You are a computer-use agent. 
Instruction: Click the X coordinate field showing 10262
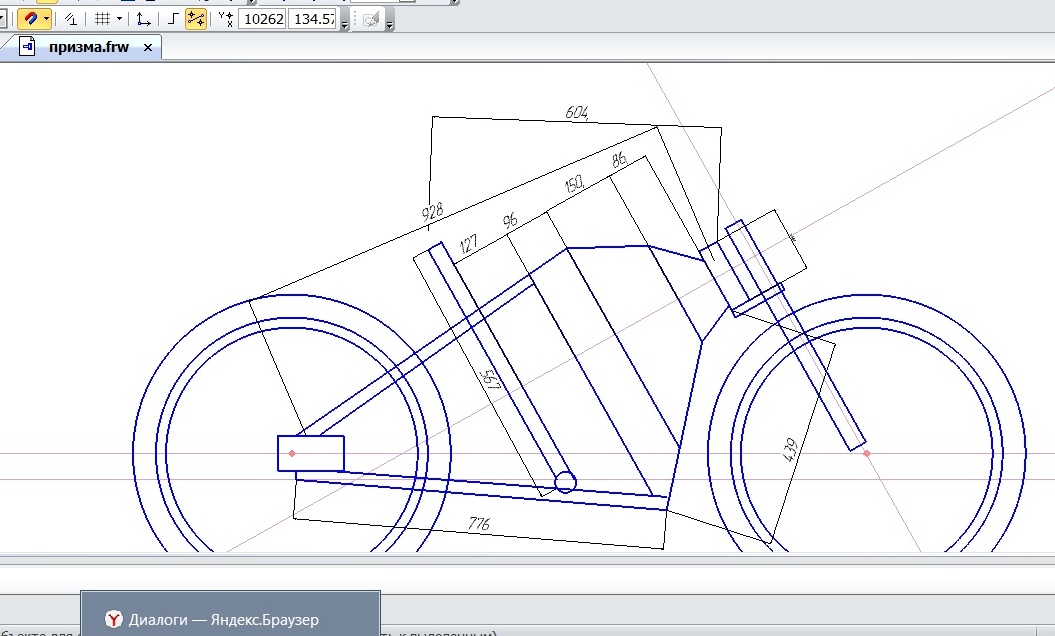(x=262, y=19)
